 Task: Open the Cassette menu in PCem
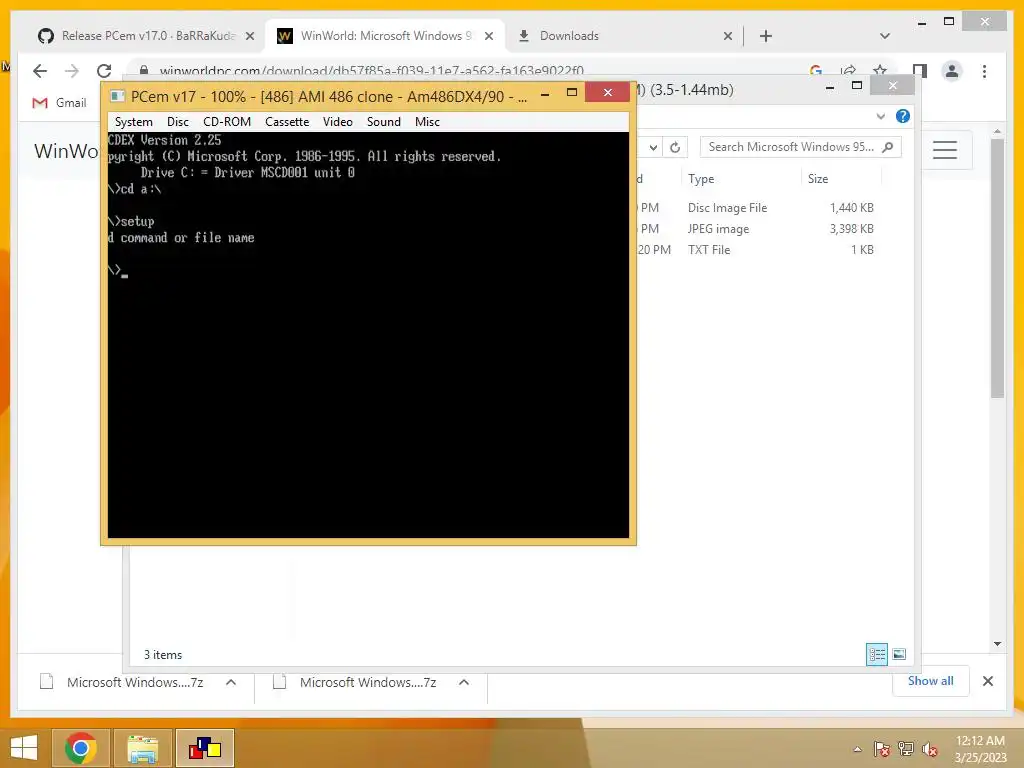pyautogui.click(x=287, y=122)
